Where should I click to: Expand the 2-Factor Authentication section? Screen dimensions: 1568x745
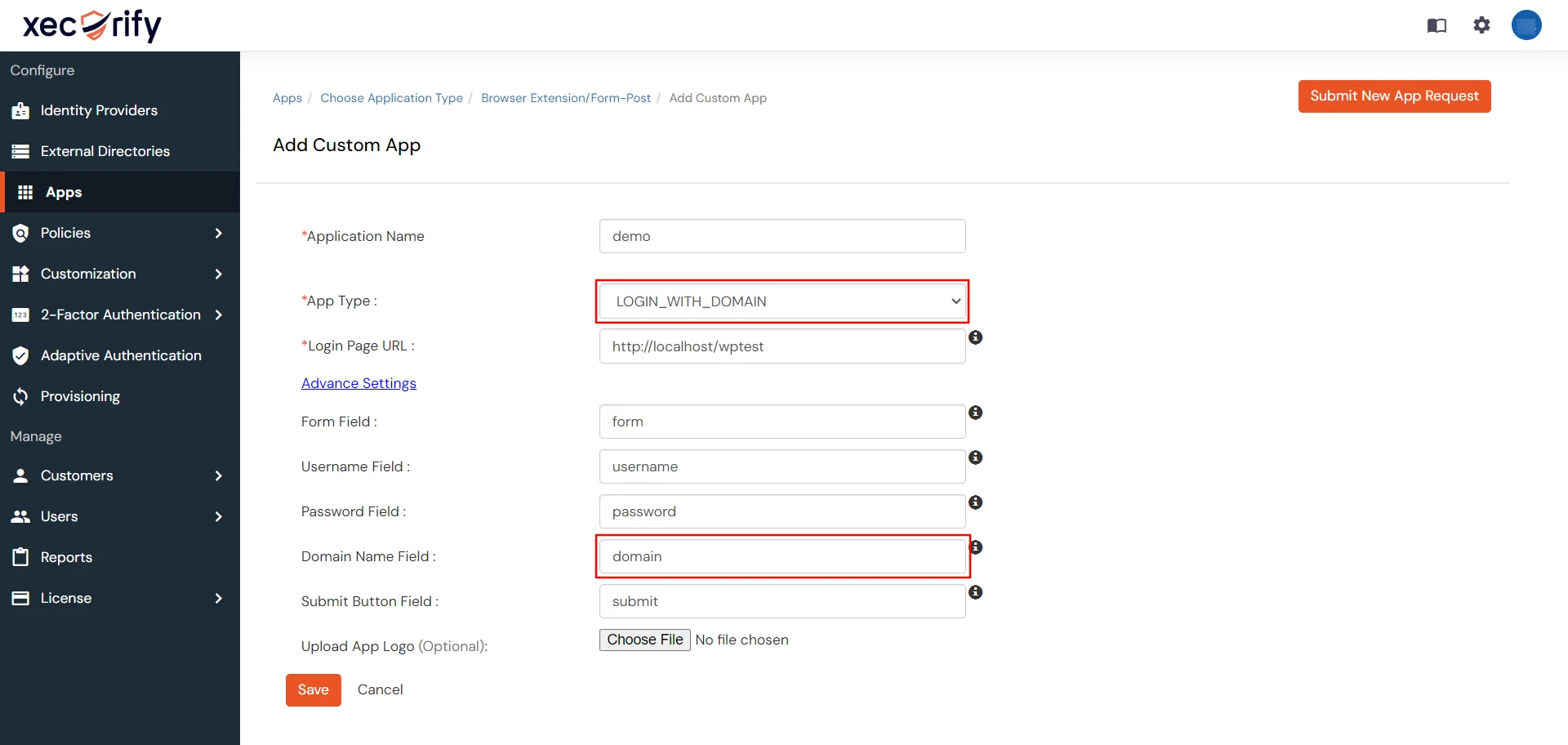(218, 315)
